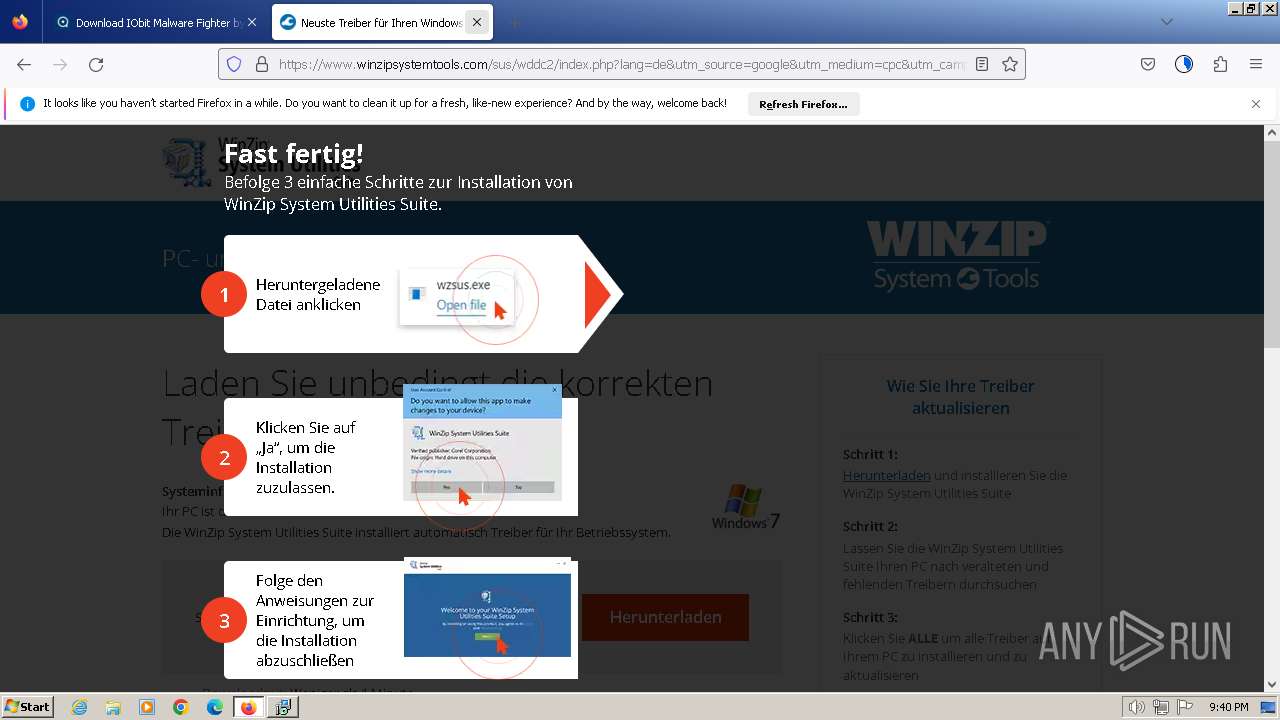Click the Schritt 2: label in sidebar

click(870, 526)
